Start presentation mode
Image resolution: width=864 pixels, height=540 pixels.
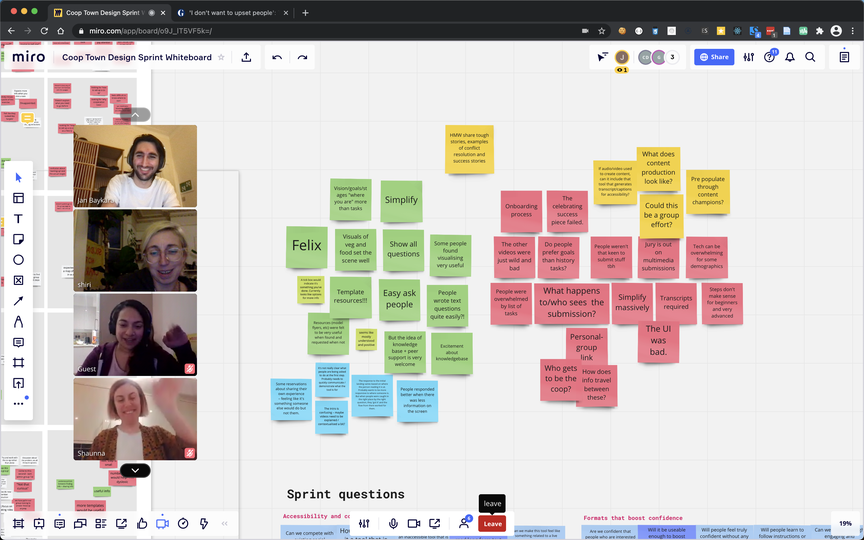(x=39, y=523)
